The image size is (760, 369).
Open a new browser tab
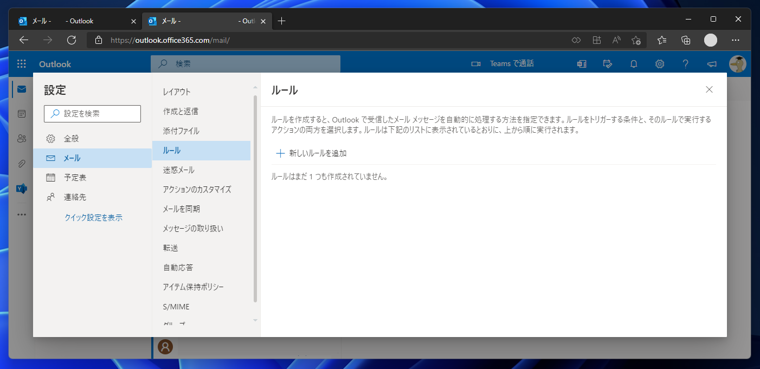point(282,21)
